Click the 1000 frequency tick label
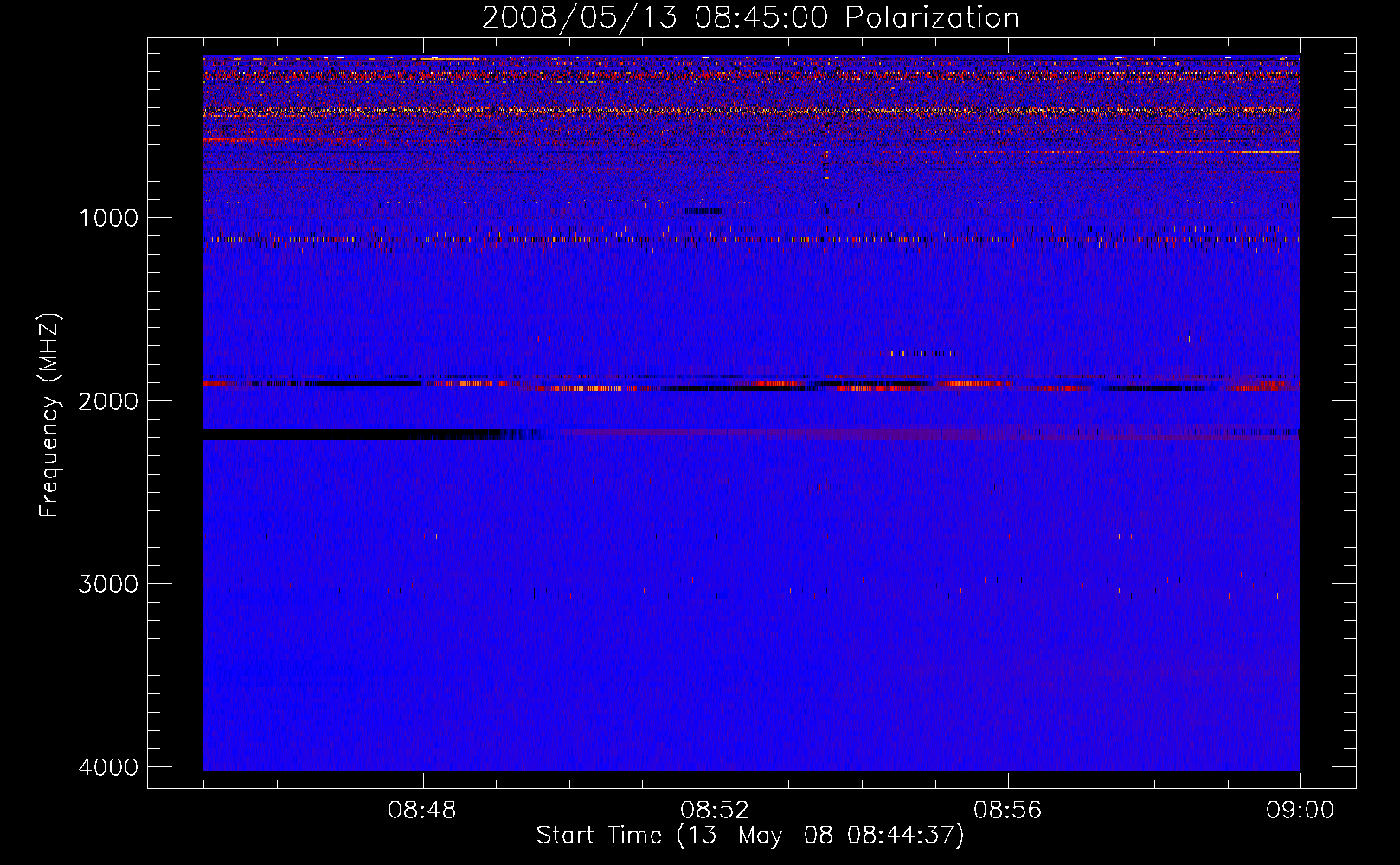The height and width of the screenshot is (865, 1400). pyautogui.click(x=108, y=217)
